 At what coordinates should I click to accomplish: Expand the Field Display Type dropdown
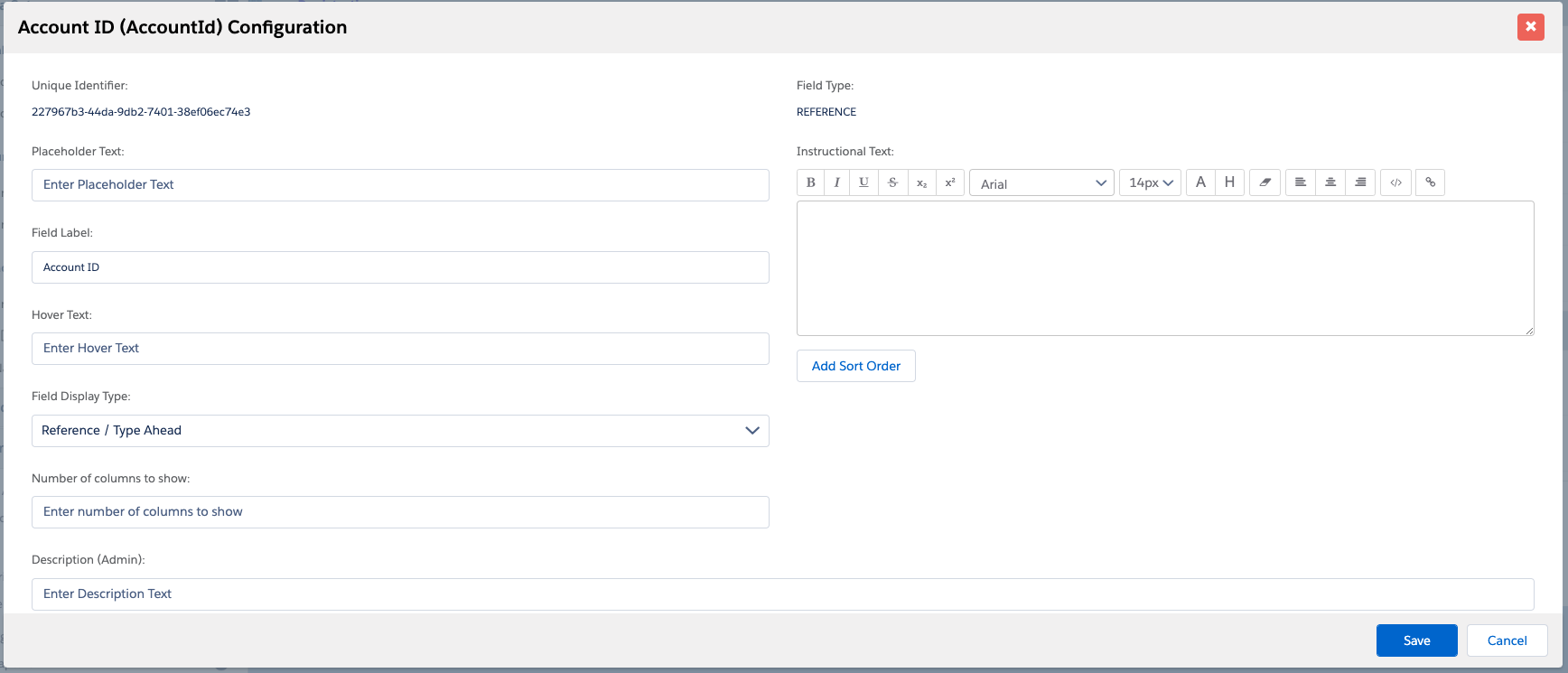click(400, 431)
